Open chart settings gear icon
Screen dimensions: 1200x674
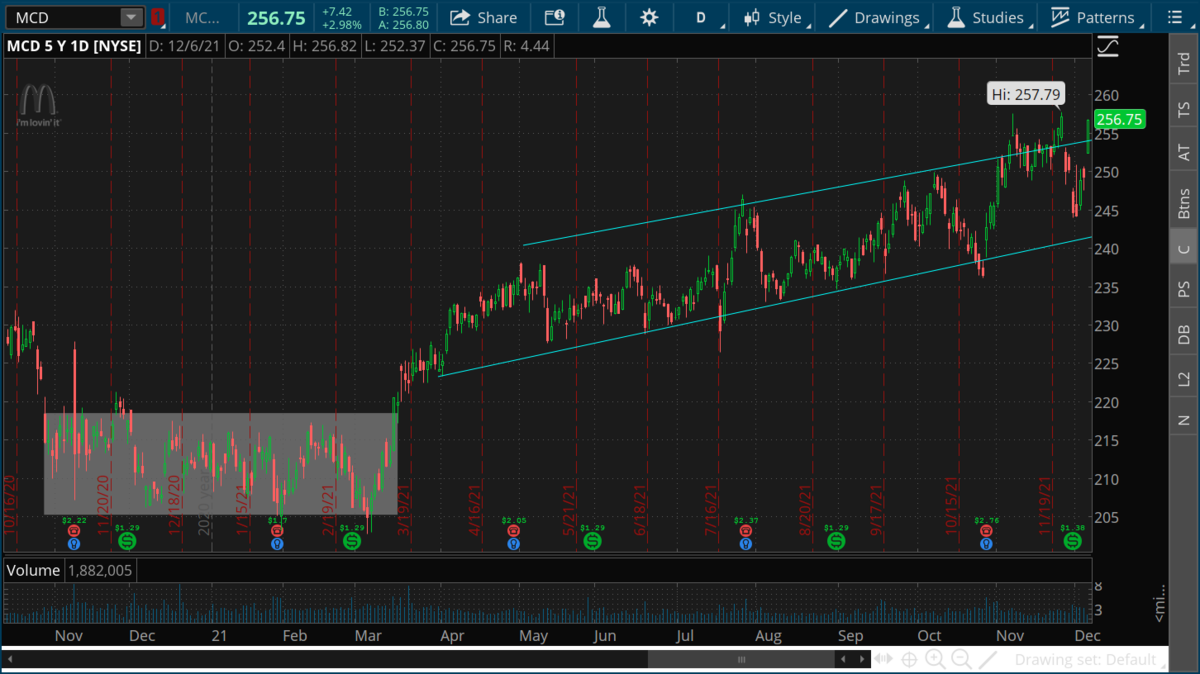pos(649,17)
